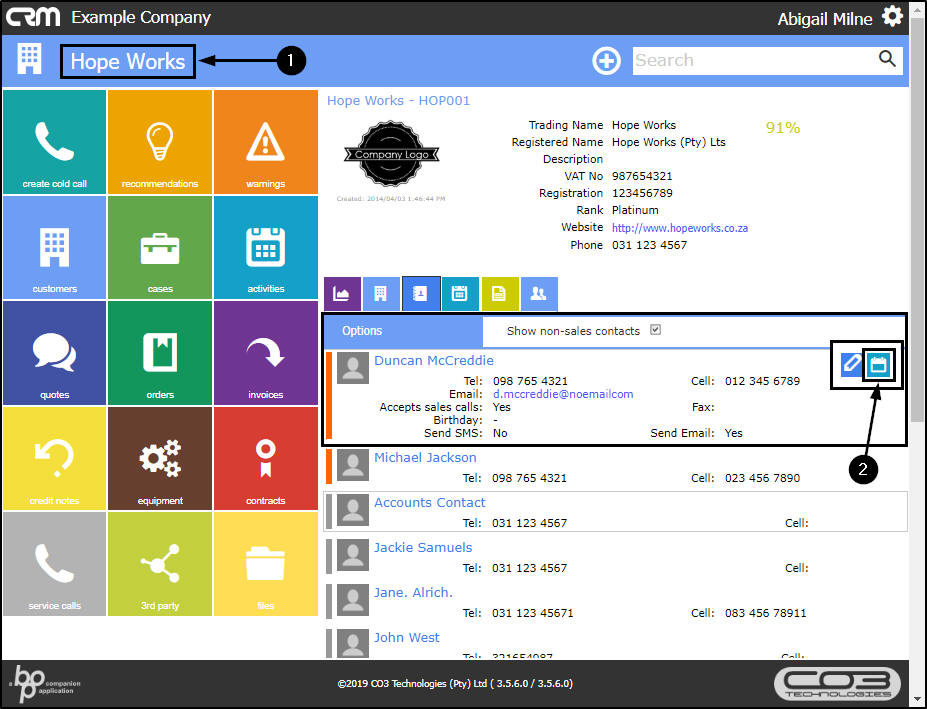
Task: Open Duncan McCreddie contact
Action: 433,360
